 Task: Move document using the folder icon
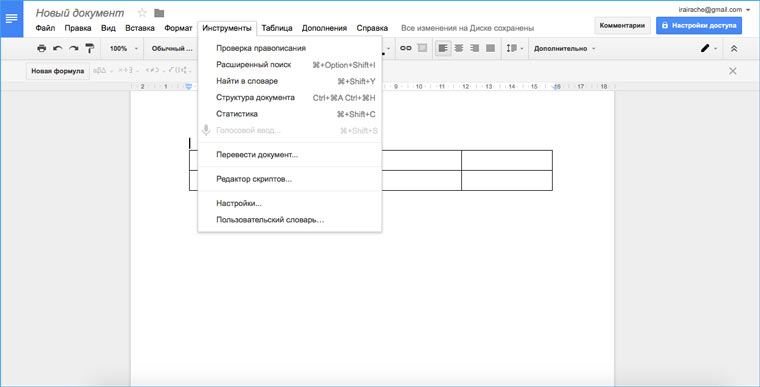(159, 13)
